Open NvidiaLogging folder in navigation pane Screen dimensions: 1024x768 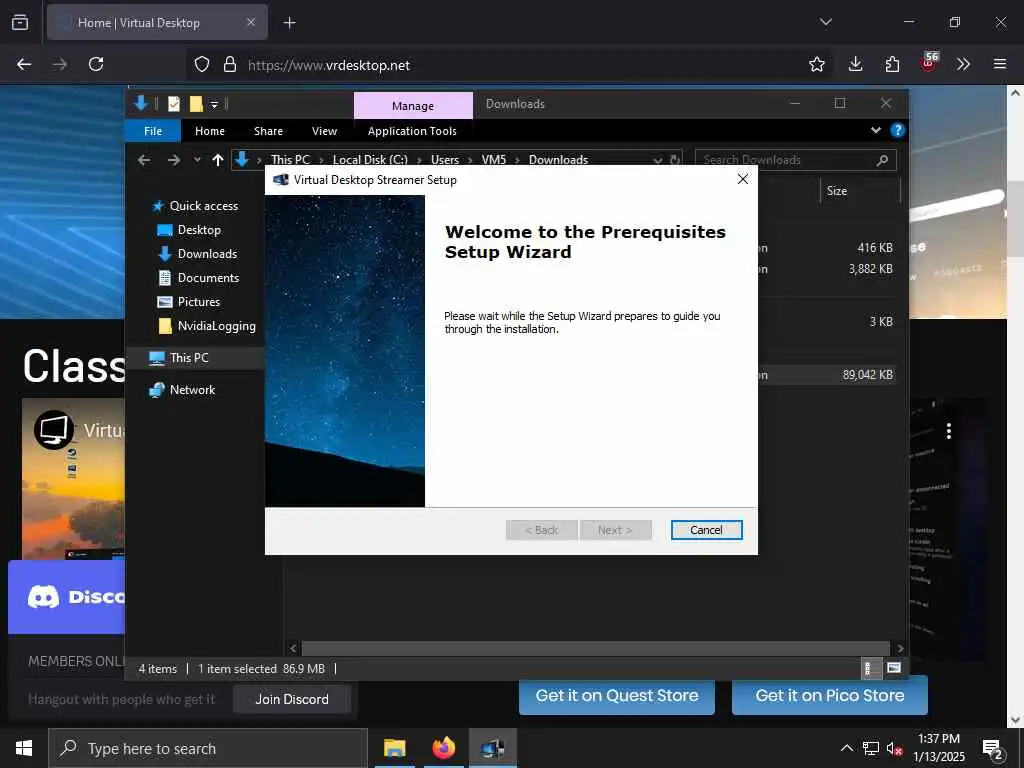216,326
